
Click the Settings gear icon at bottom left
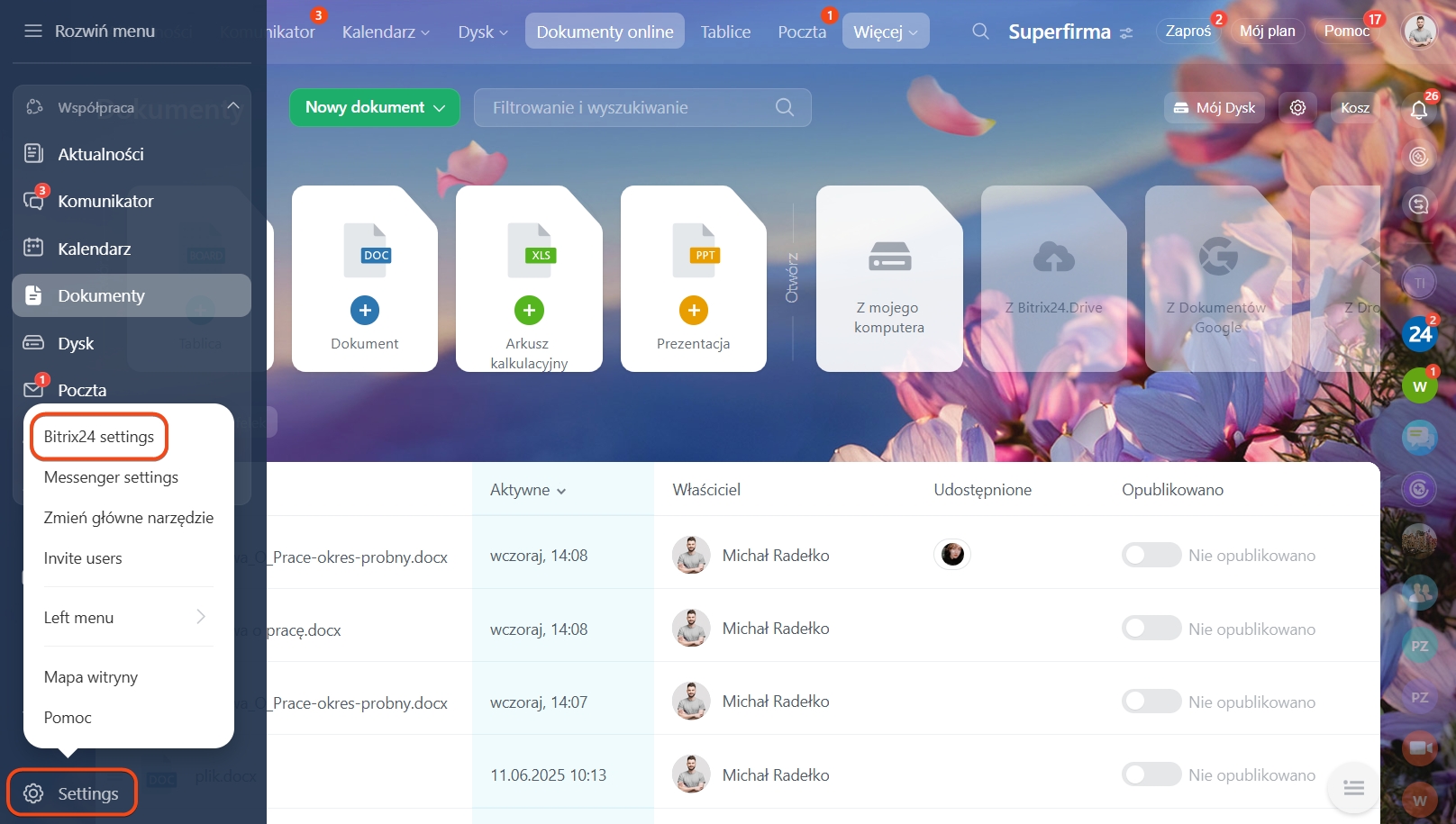point(33,793)
